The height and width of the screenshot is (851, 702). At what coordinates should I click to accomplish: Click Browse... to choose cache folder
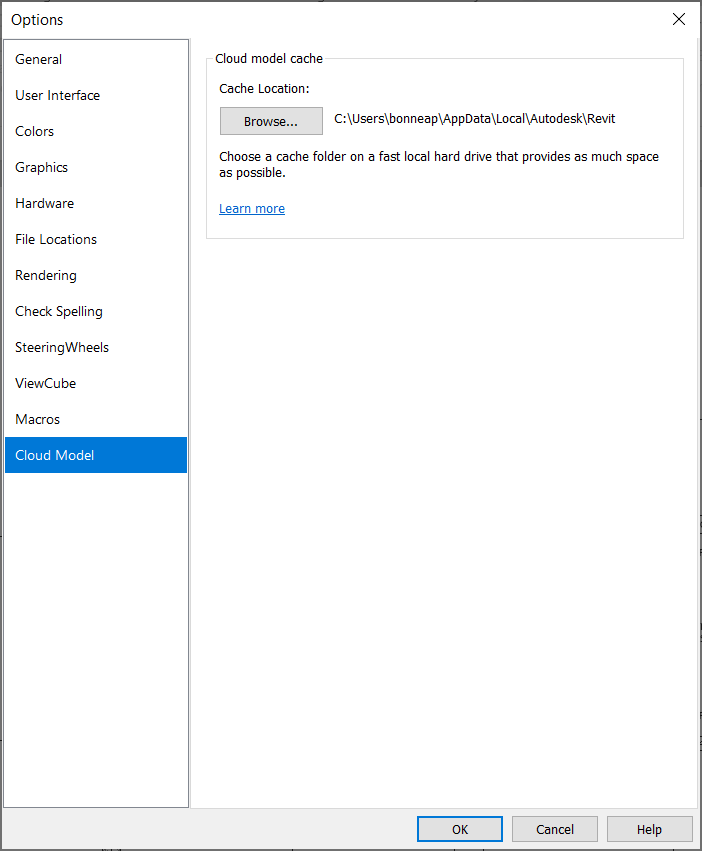pyautogui.click(x=271, y=121)
